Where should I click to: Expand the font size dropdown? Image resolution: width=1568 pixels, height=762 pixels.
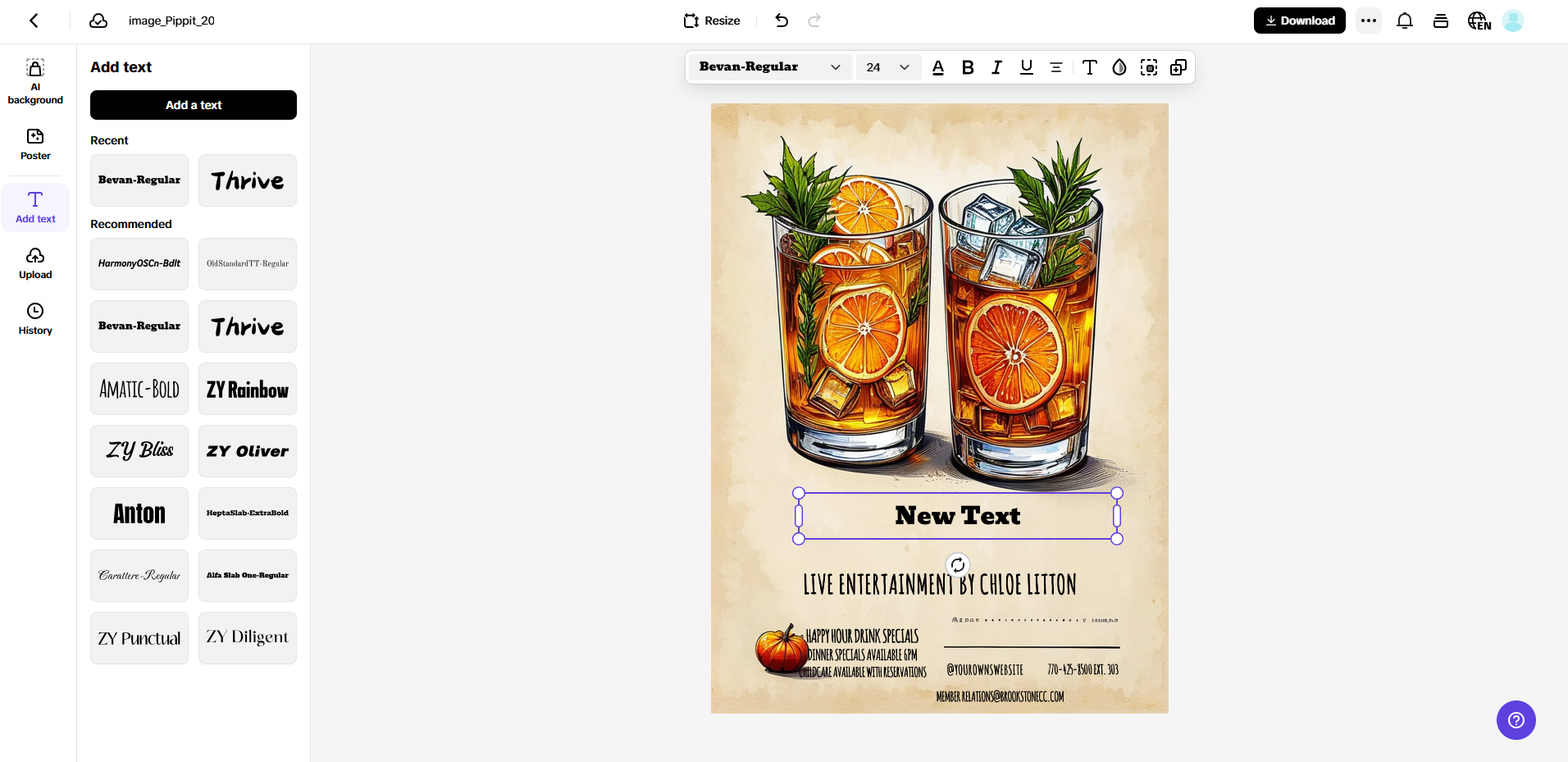pos(887,67)
